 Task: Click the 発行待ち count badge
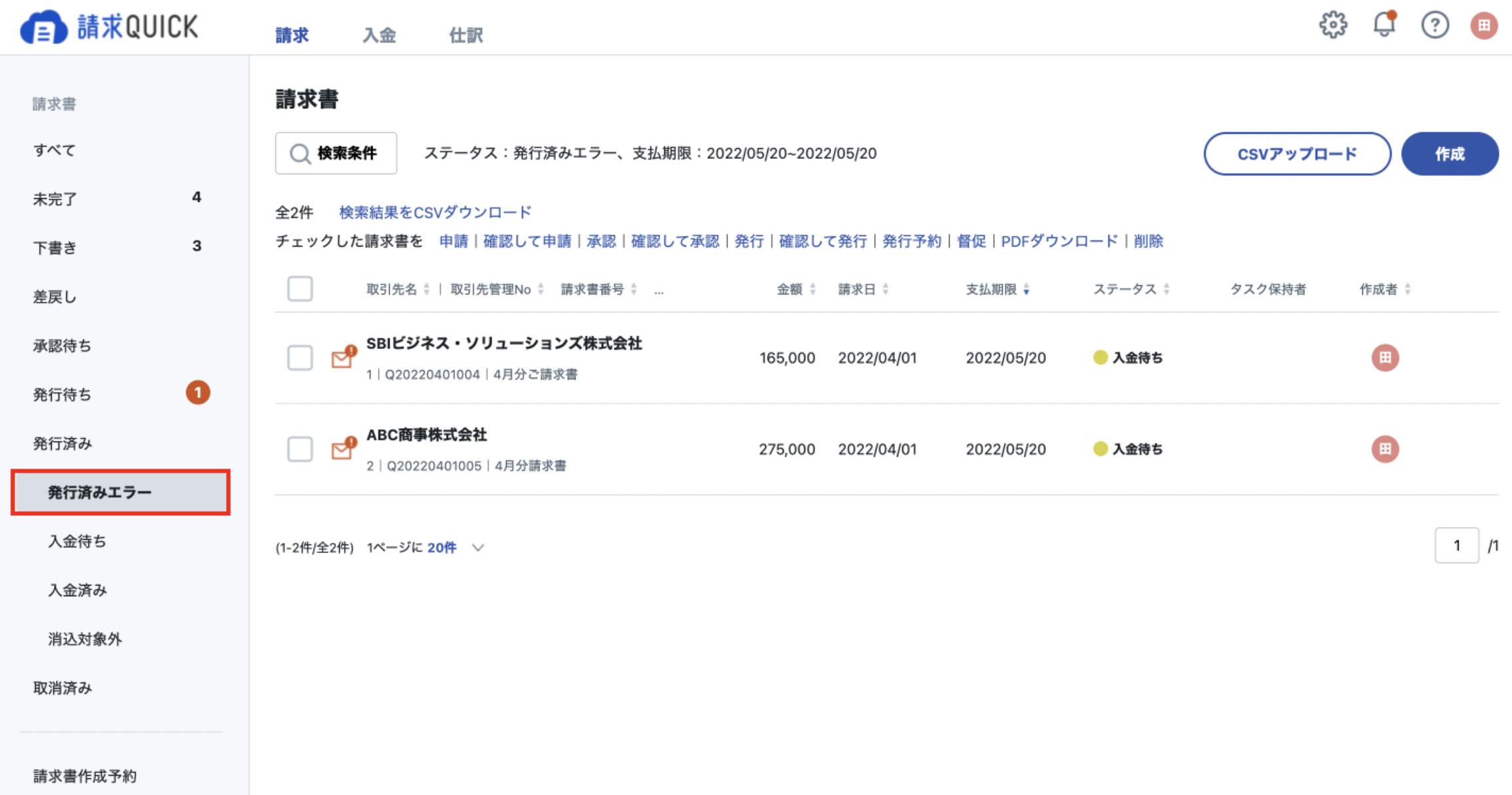pyautogui.click(x=197, y=393)
